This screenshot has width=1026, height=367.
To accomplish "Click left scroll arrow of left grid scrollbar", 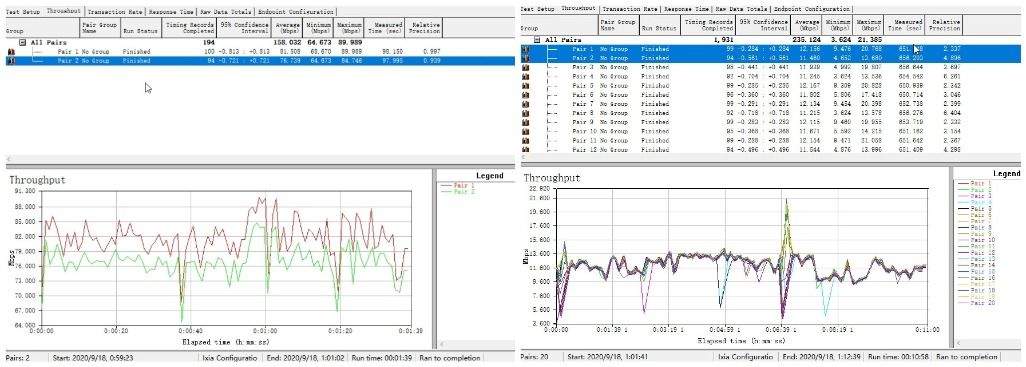I will click(x=9, y=160).
